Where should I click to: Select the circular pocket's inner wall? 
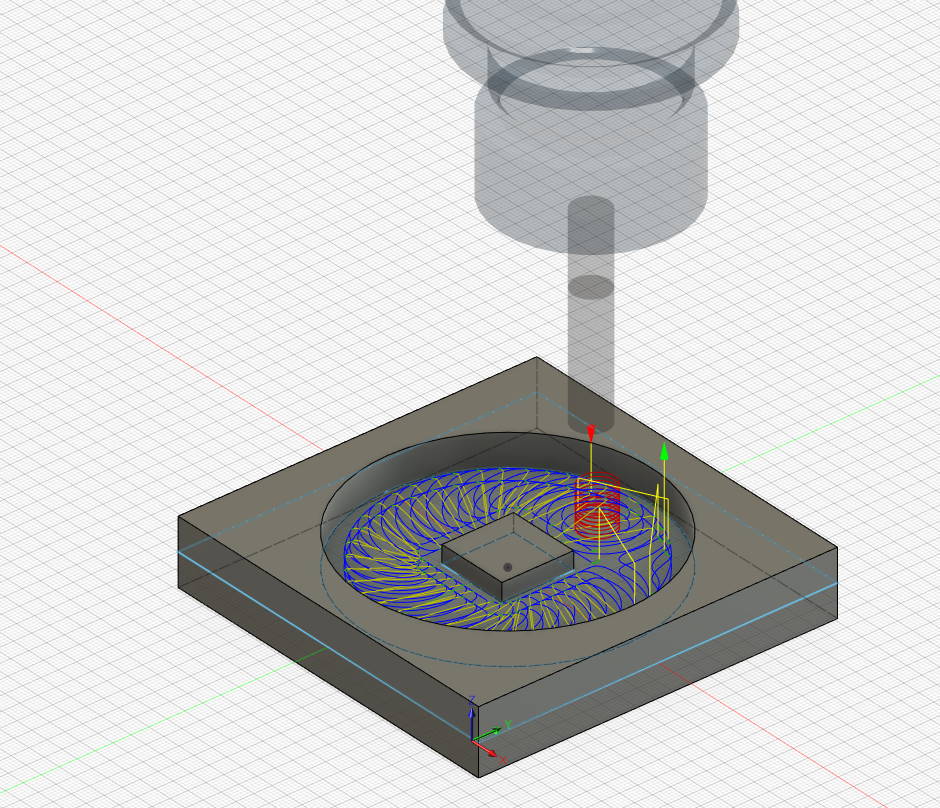tap(510, 453)
